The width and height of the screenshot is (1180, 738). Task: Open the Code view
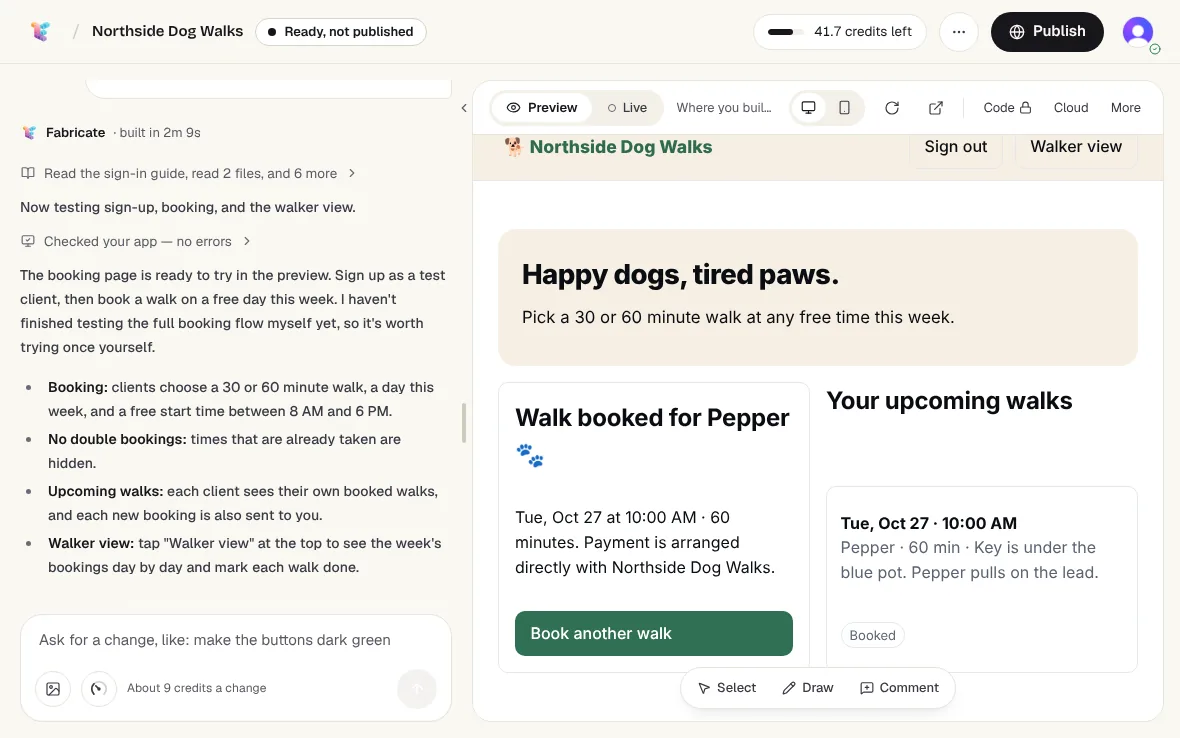(1007, 108)
